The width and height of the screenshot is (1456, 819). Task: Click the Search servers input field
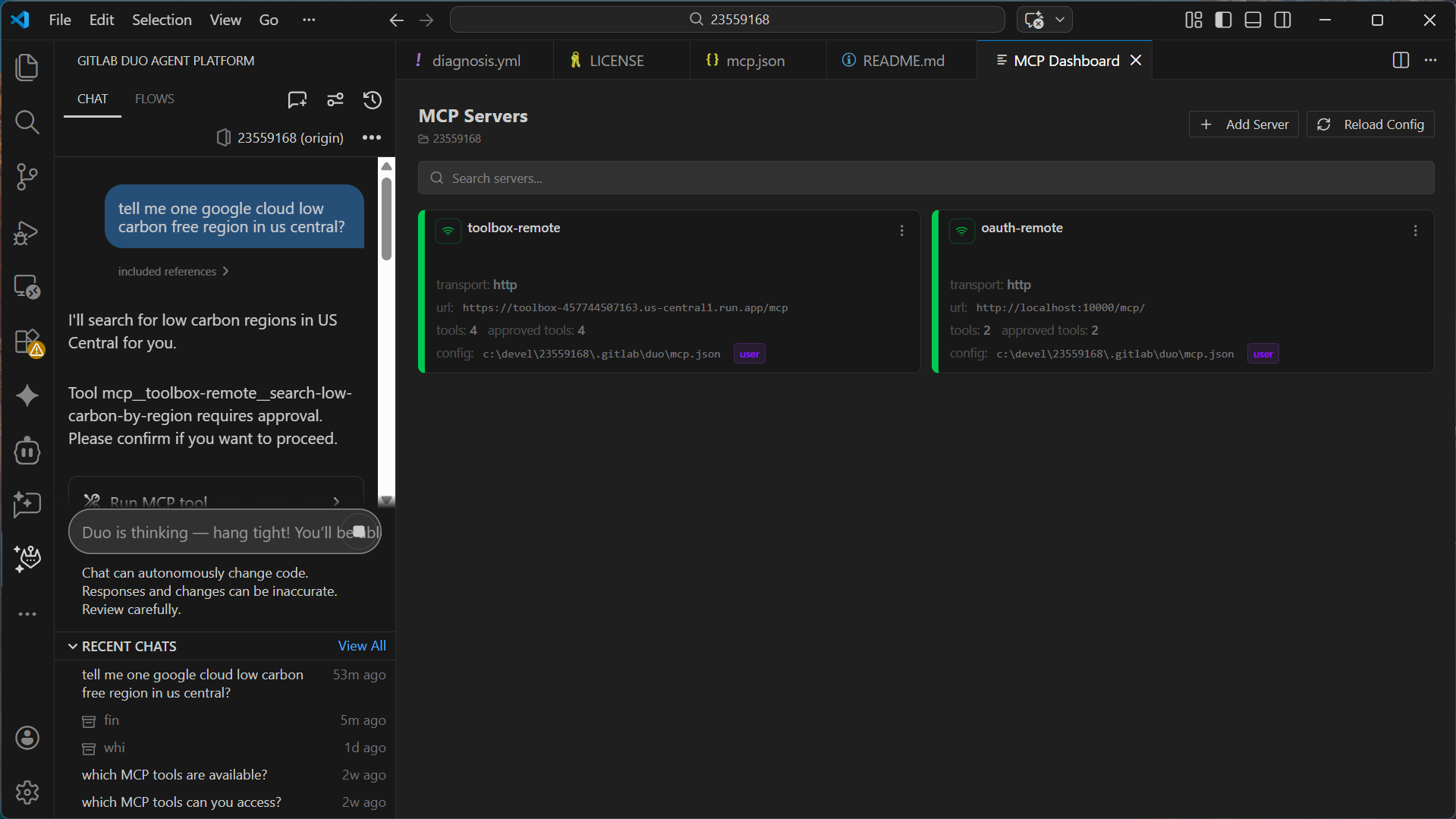(x=926, y=178)
